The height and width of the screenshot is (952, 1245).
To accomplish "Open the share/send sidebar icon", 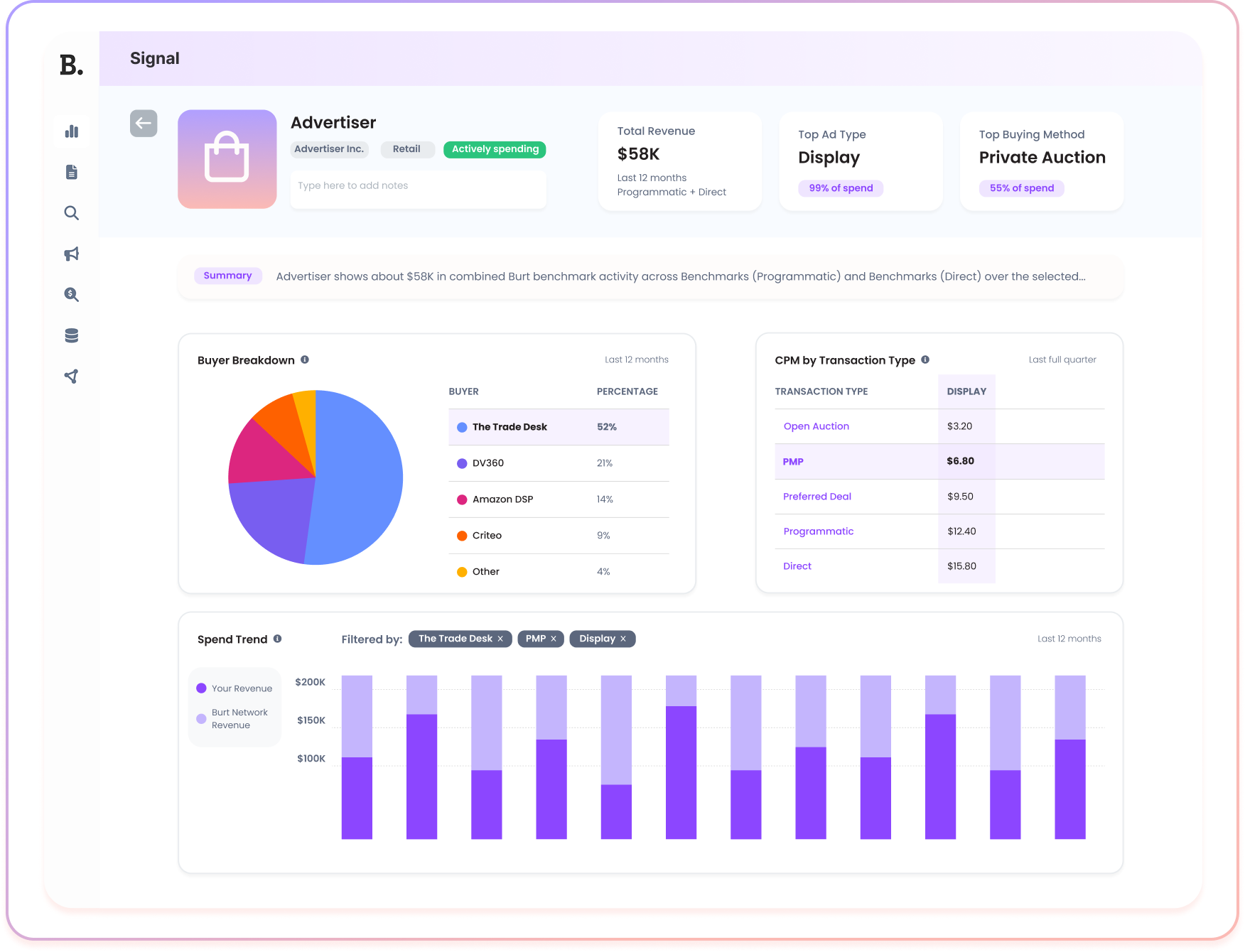I will point(72,376).
